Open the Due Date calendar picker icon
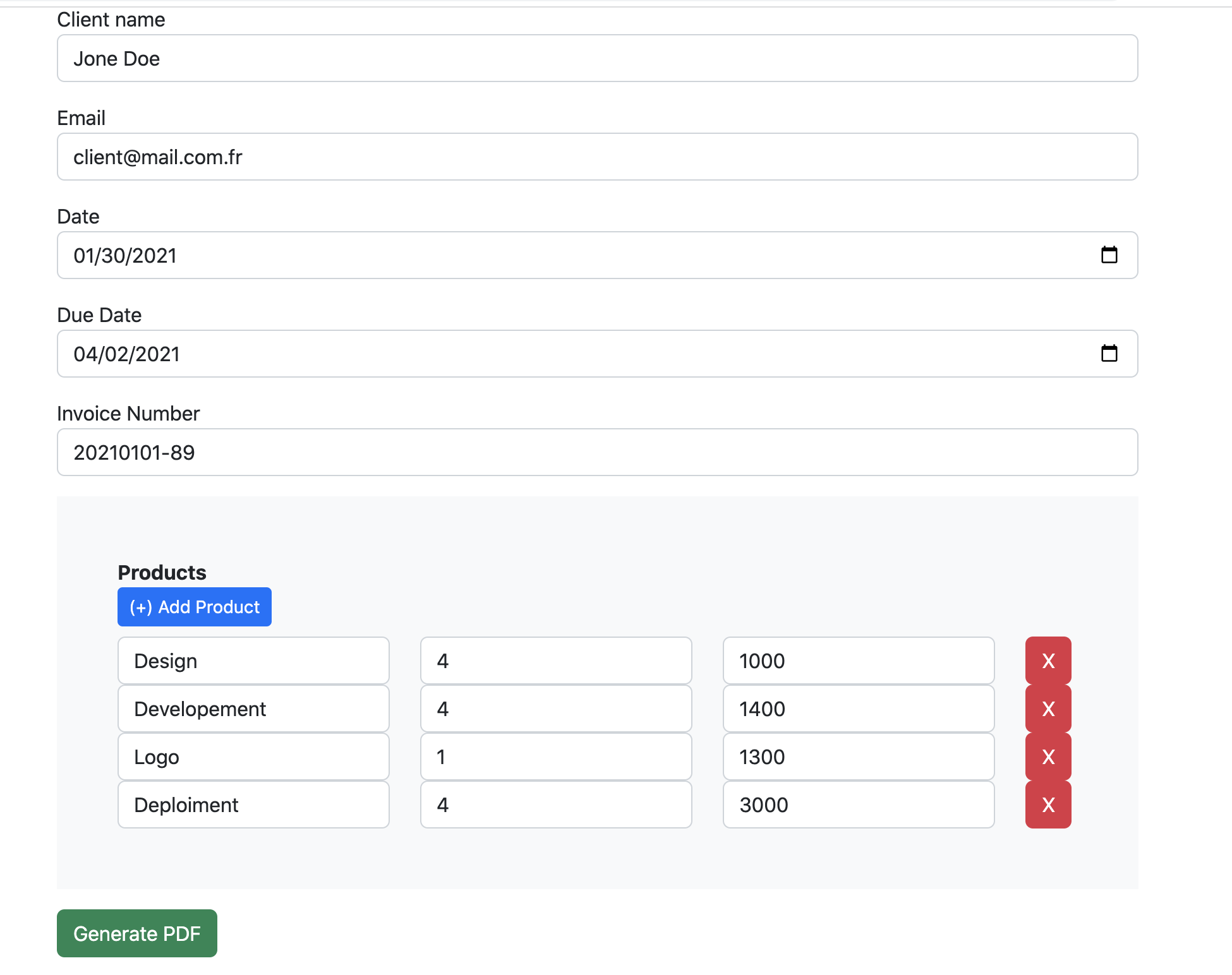This screenshot has width=1232, height=975. 1109,354
